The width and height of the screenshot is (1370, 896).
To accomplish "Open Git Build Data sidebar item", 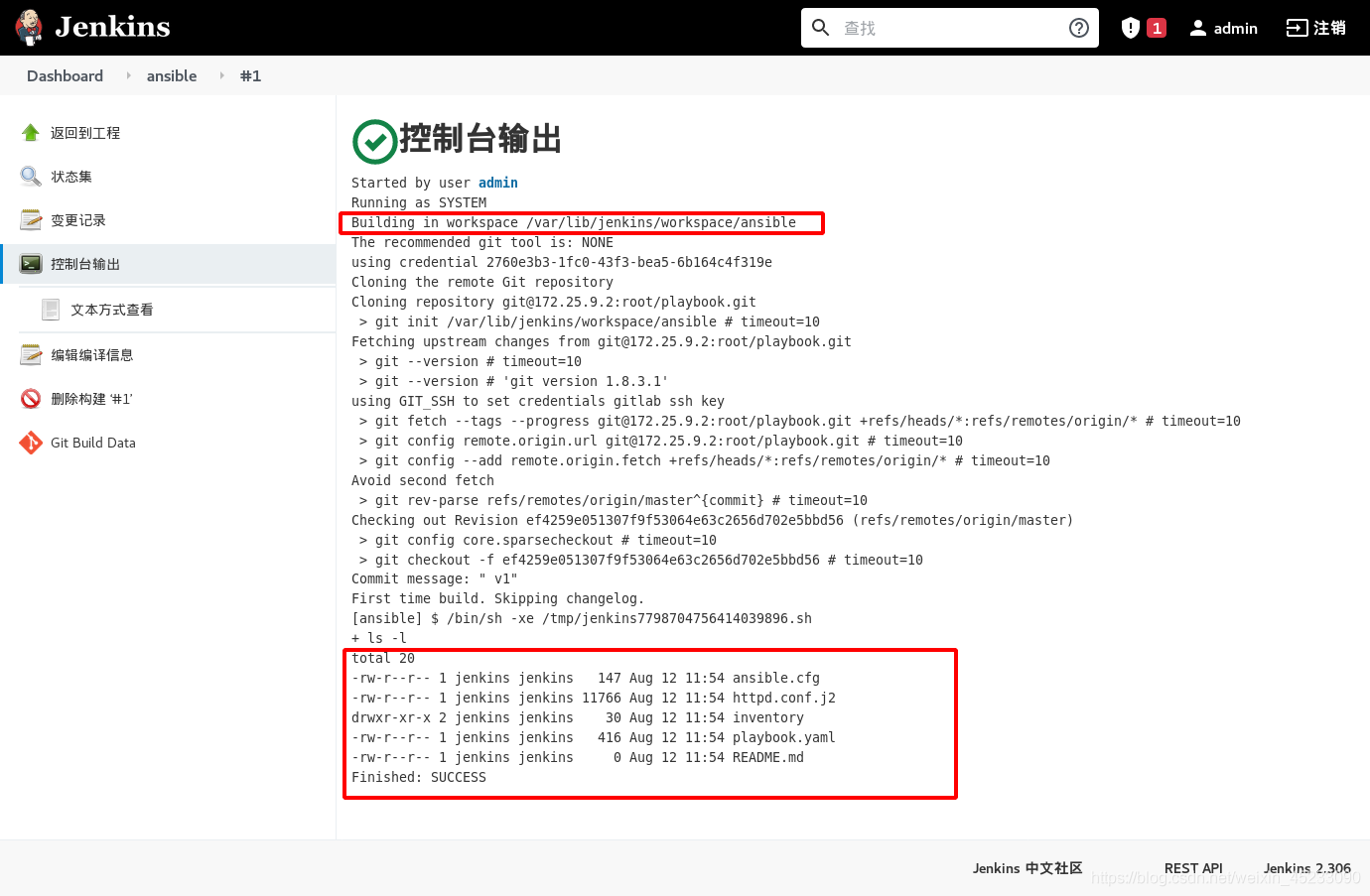I will click(93, 443).
